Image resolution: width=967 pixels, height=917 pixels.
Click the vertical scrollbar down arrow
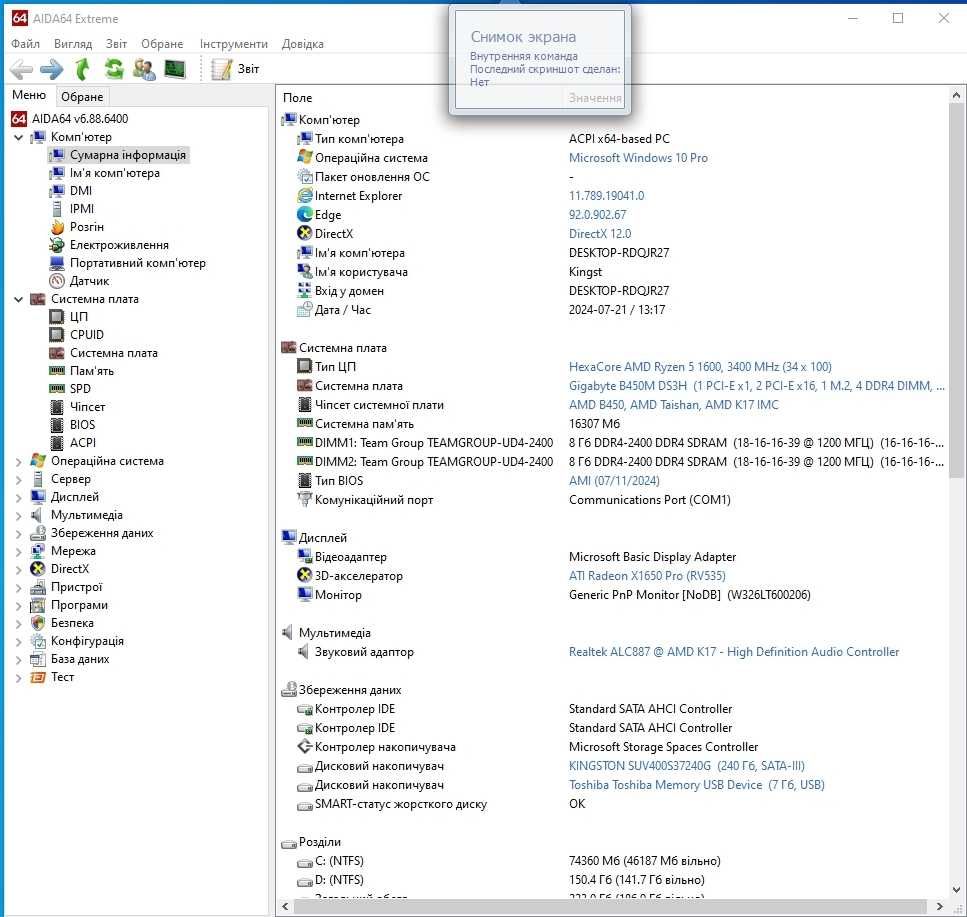(956, 889)
